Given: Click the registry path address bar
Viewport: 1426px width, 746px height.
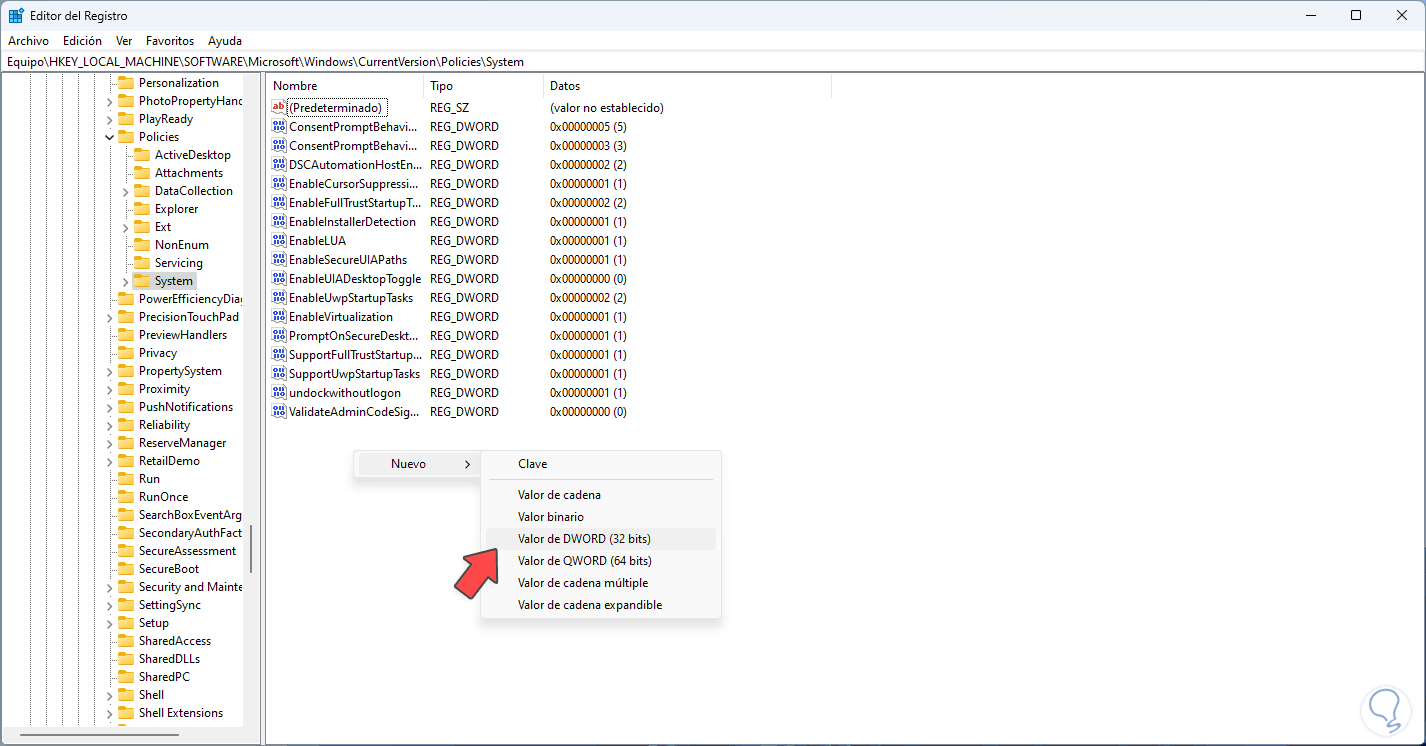Looking at the screenshot, I should [712, 61].
